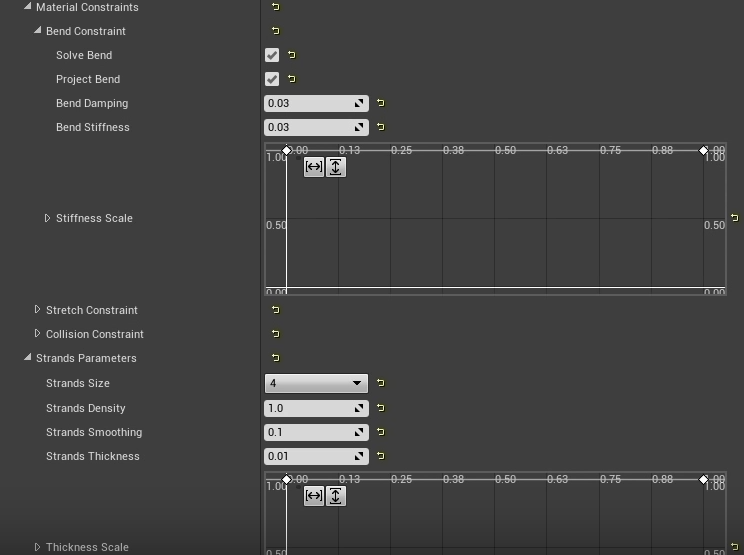Screen dimensions: 744x555
Task: Reset Strands Size to default
Action: click(381, 383)
